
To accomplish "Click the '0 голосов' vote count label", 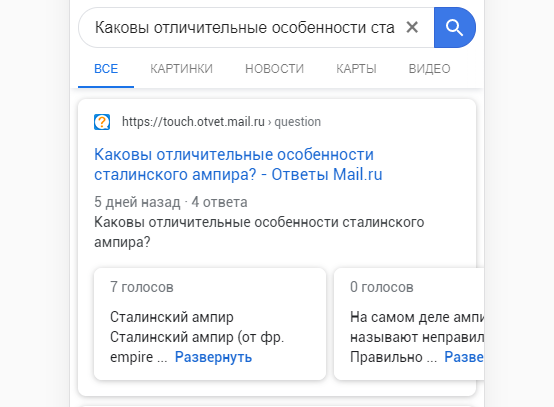I will click(382, 287).
